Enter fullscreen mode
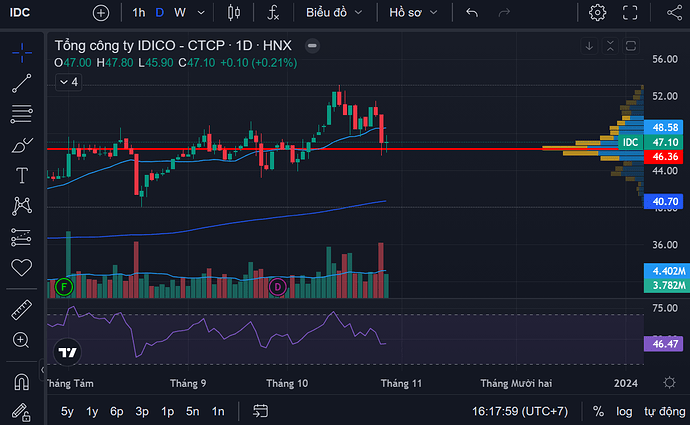This screenshot has height=425, width=690. [x=630, y=13]
